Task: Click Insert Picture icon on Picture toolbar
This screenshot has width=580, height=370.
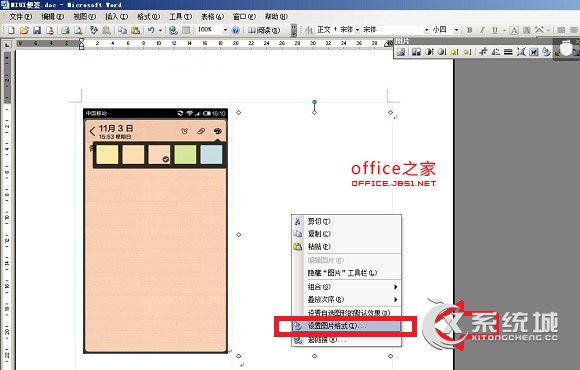Action: [x=401, y=52]
